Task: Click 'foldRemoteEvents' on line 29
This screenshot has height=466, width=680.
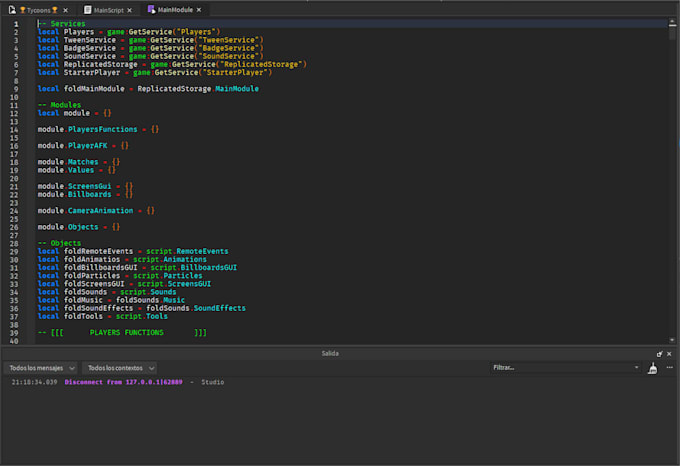Action: click(98, 251)
